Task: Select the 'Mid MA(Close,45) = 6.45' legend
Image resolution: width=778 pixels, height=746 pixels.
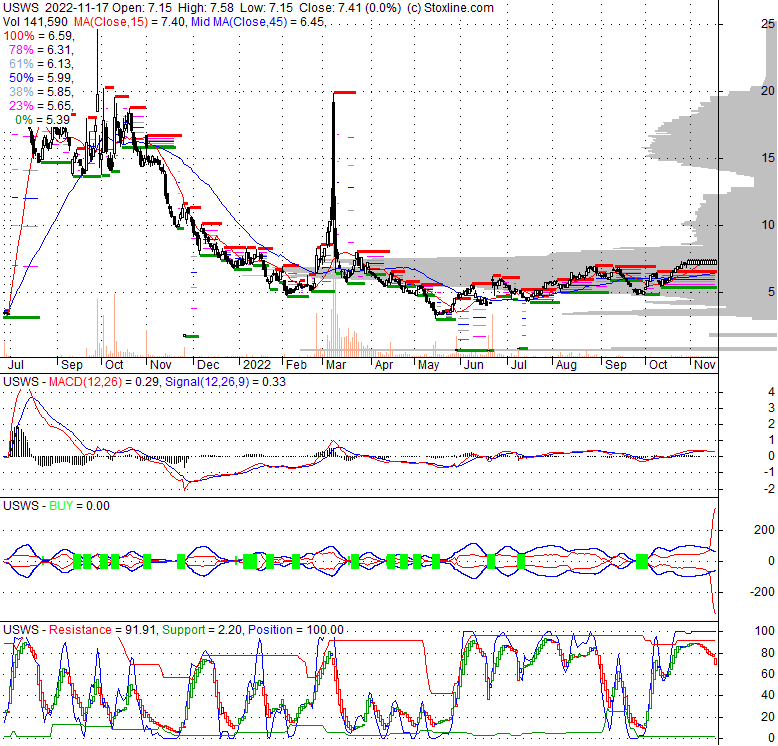Action: coord(258,22)
